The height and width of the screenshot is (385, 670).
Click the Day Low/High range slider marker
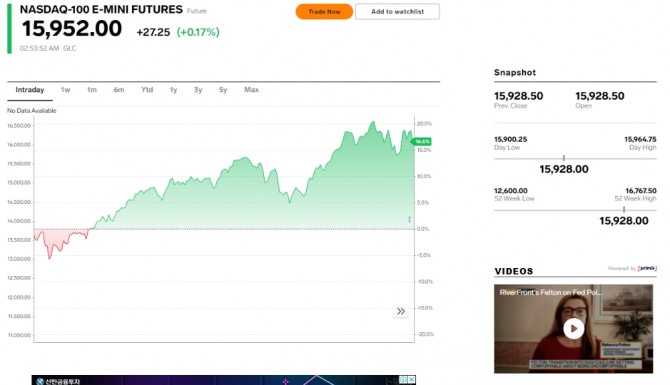(564, 158)
